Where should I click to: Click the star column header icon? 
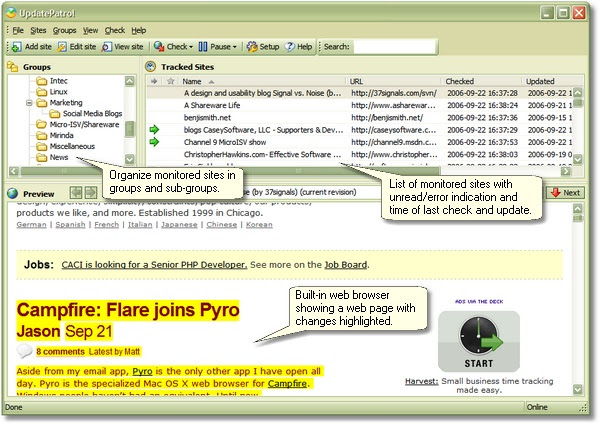pyautogui.click(x=171, y=81)
